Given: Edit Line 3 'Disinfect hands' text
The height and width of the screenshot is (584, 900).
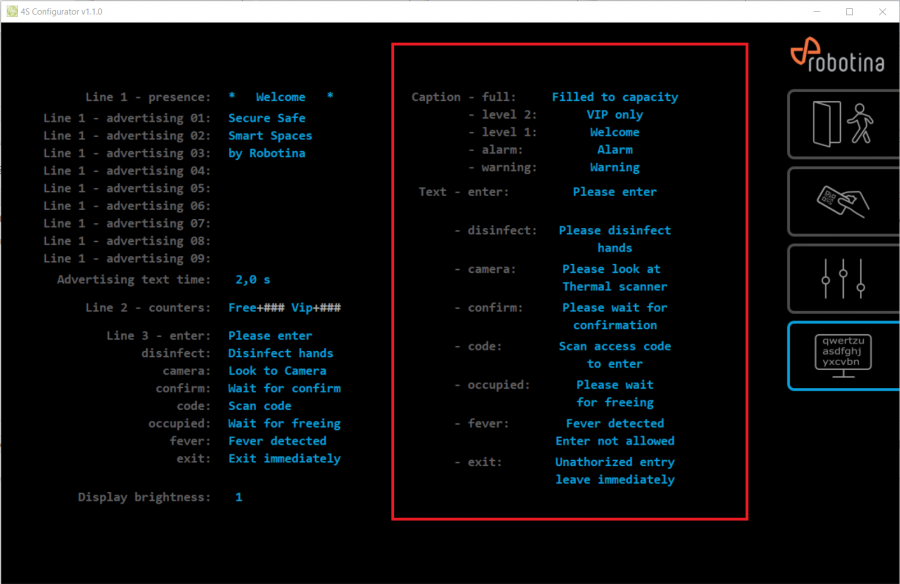Looking at the screenshot, I should [x=280, y=353].
